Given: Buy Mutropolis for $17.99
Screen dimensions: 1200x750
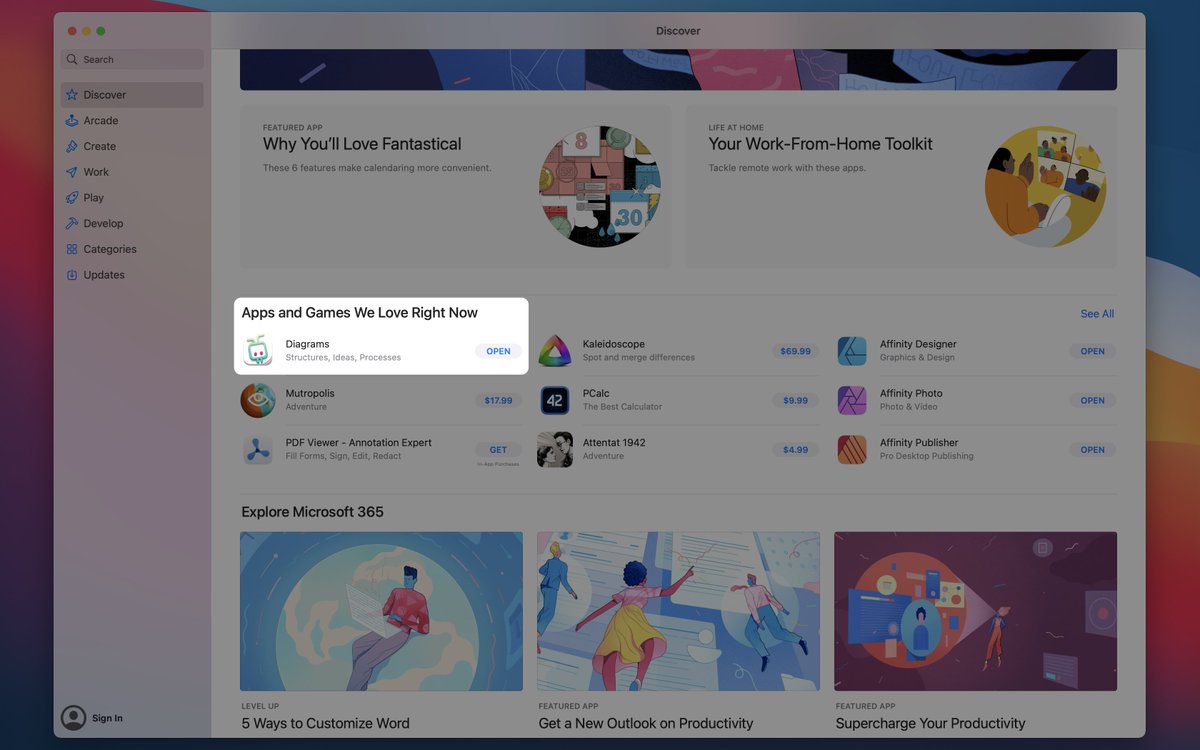Looking at the screenshot, I should point(498,400).
